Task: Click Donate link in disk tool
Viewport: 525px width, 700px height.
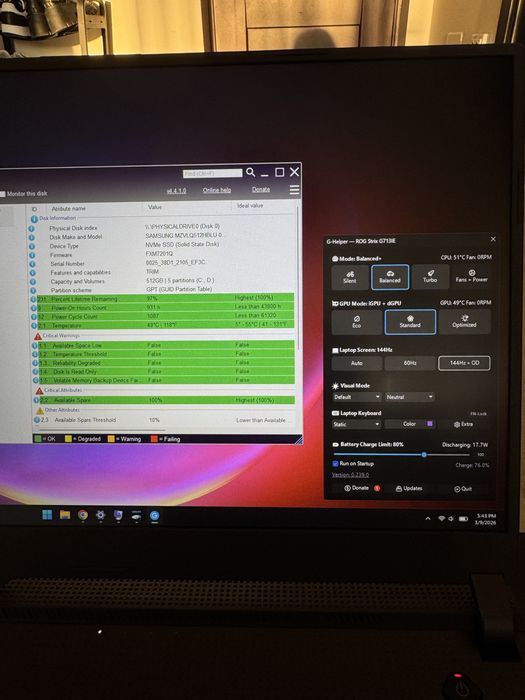Action: [261, 189]
